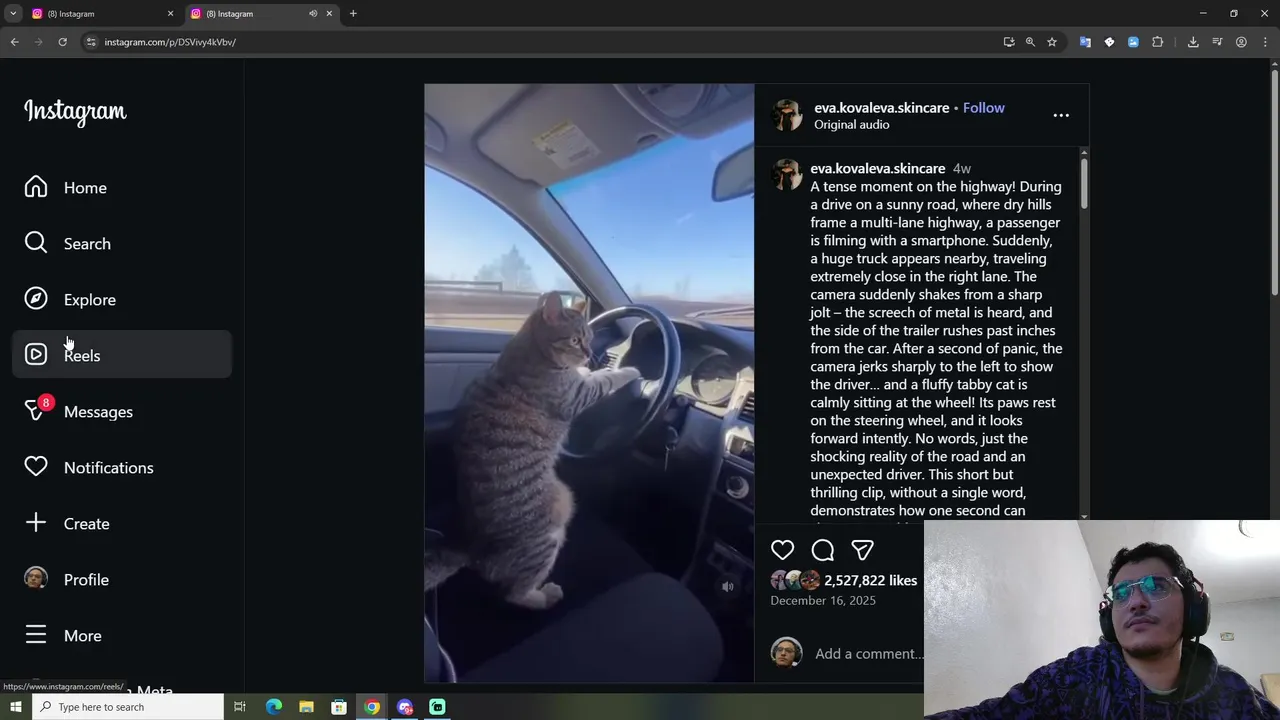Open comments via the speech bubble icon
This screenshot has width=1280, height=720.
pos(823,550)
